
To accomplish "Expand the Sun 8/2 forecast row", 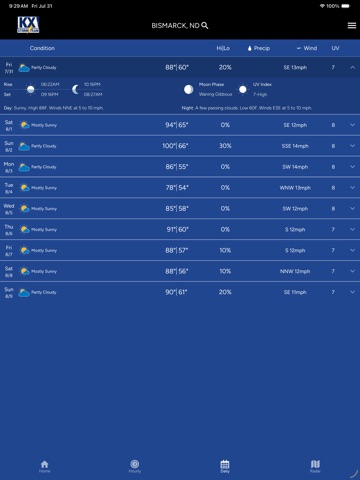I will coord(352,146).
